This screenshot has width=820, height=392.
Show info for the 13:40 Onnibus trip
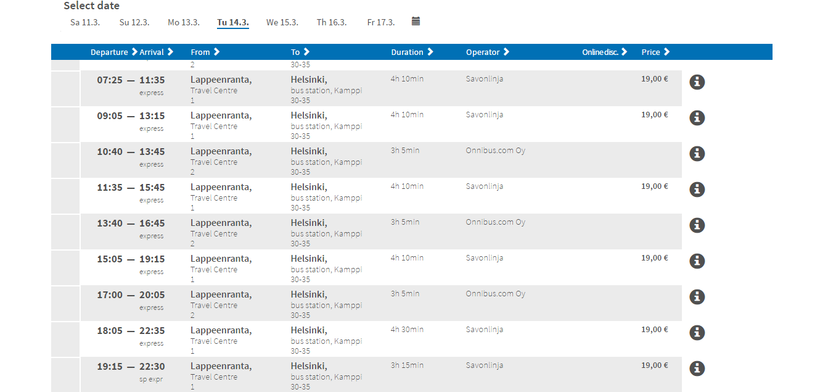697,225
